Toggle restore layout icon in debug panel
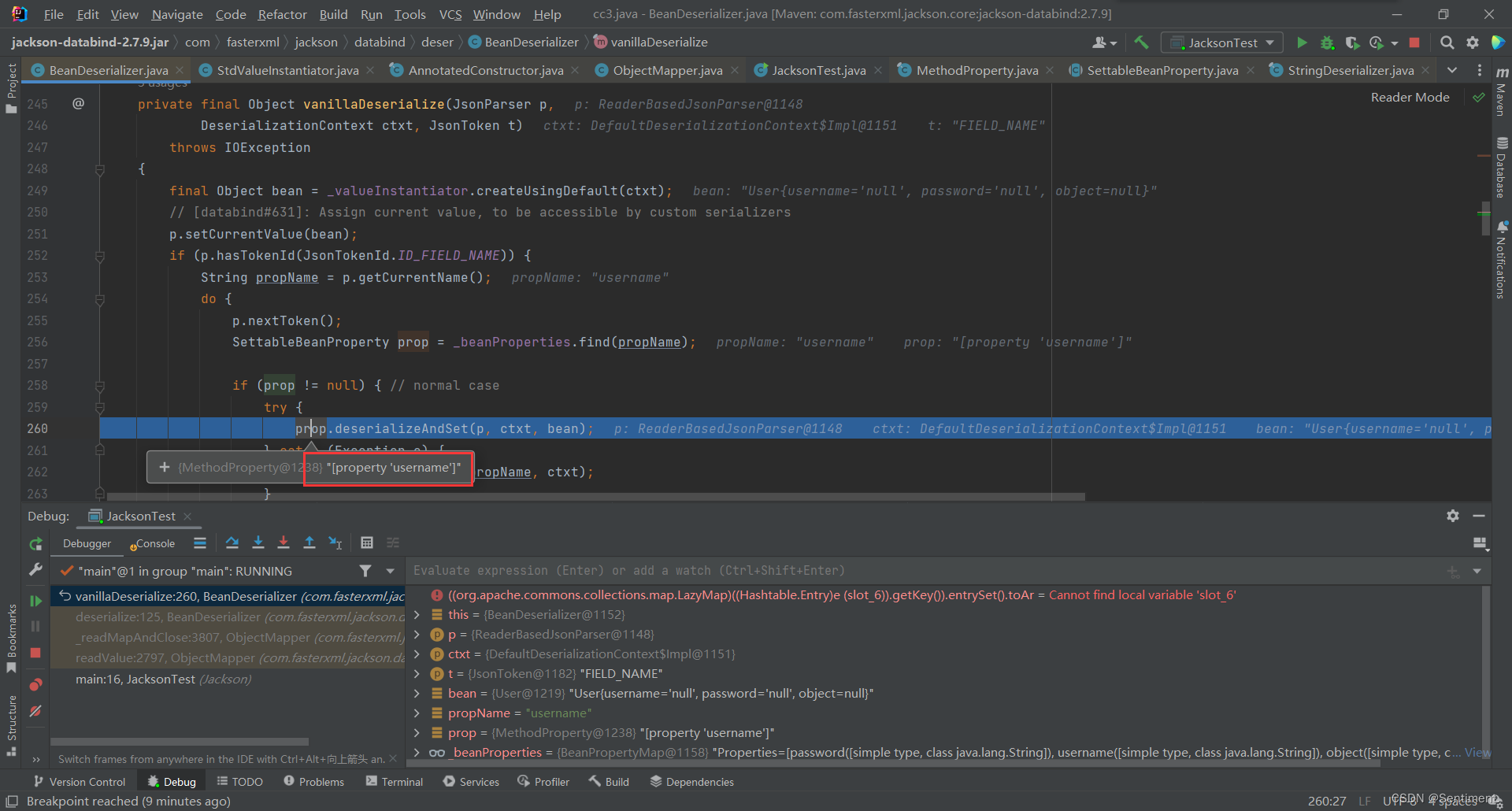 coord(1480,543)
